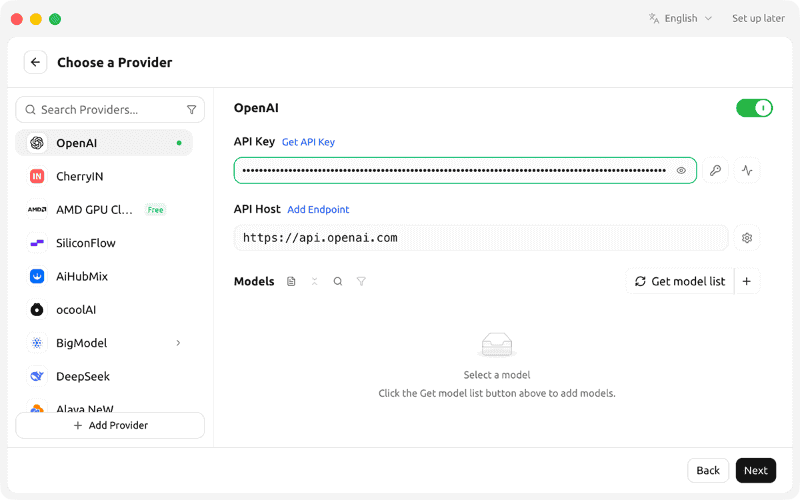Image resolution: width=800 pixels, height=500 pixels.
Task: Click the models collapse arrows icon
Action: [x=314, y=282]
